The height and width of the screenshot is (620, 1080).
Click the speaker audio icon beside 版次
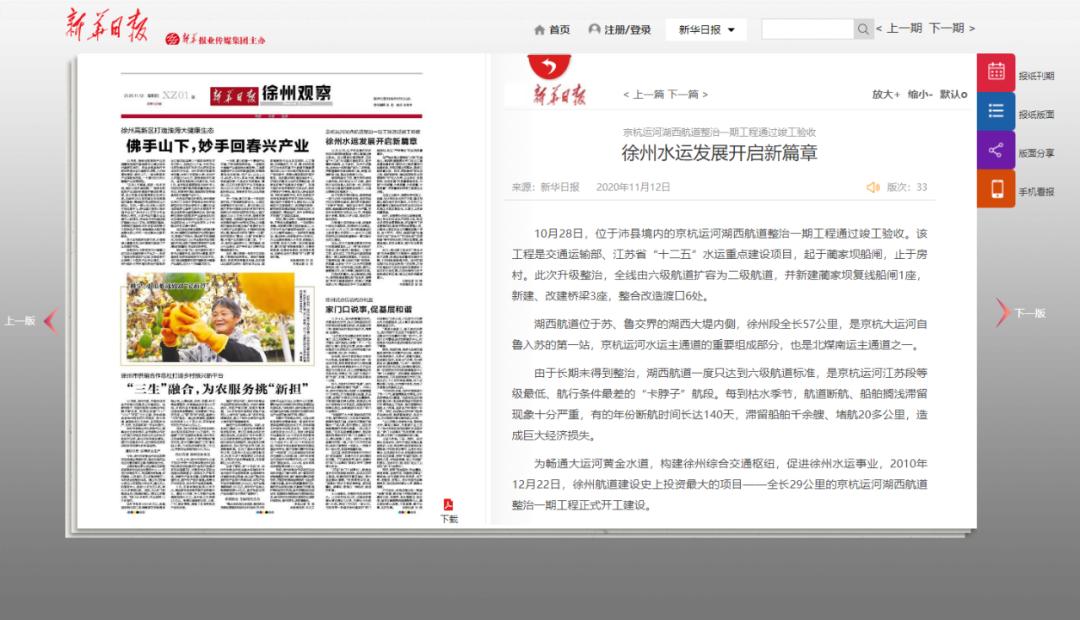pyautogui.click(x=873, y=187)
